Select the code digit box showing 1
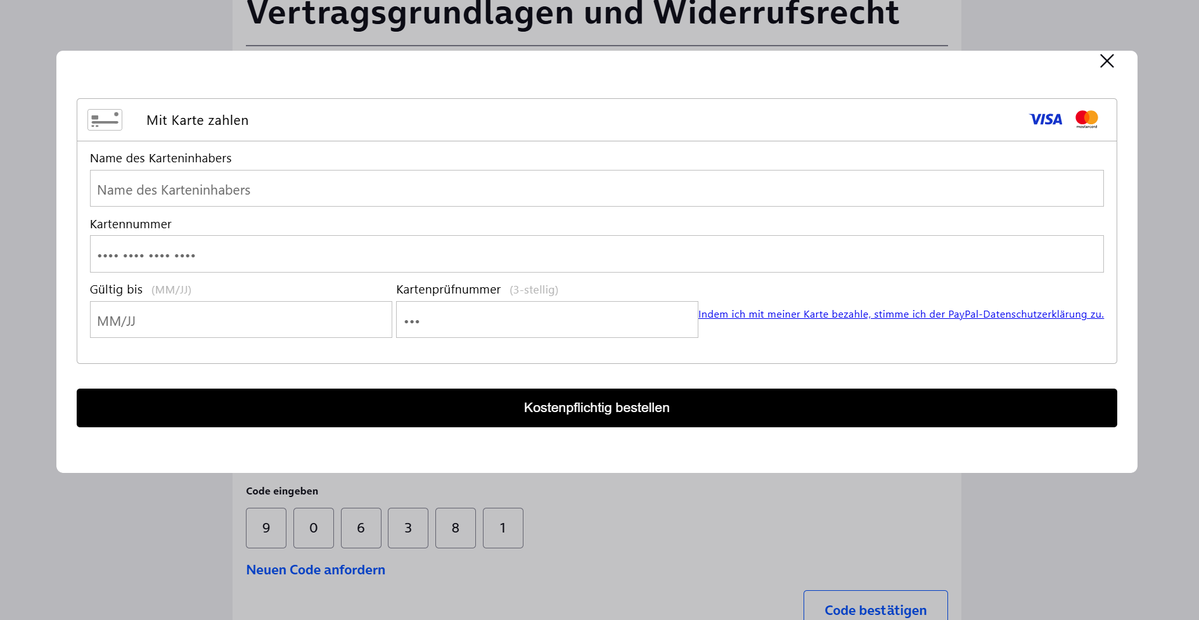 (x=503, y=528)
